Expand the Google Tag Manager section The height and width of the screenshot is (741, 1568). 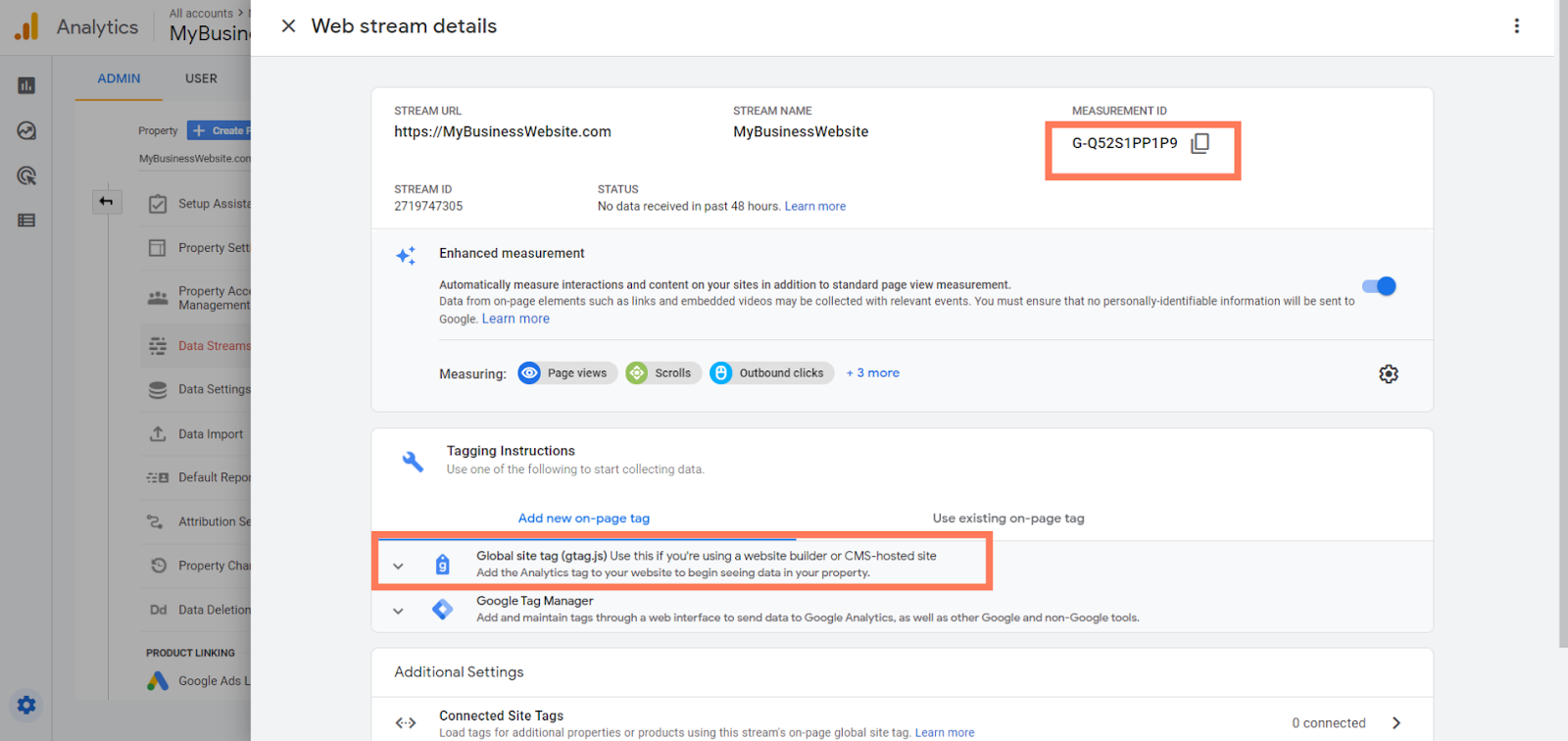click(398, 611)
